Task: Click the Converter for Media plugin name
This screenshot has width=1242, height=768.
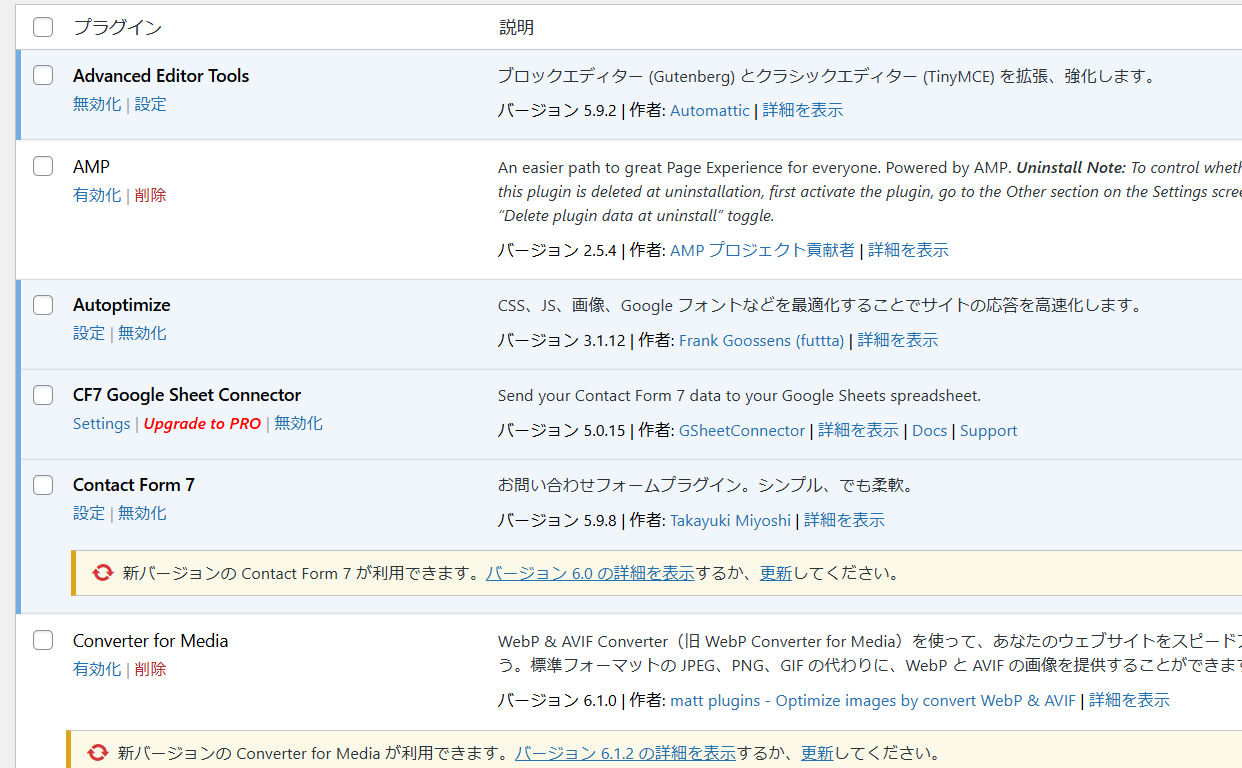Action: (x=151, y=641)
